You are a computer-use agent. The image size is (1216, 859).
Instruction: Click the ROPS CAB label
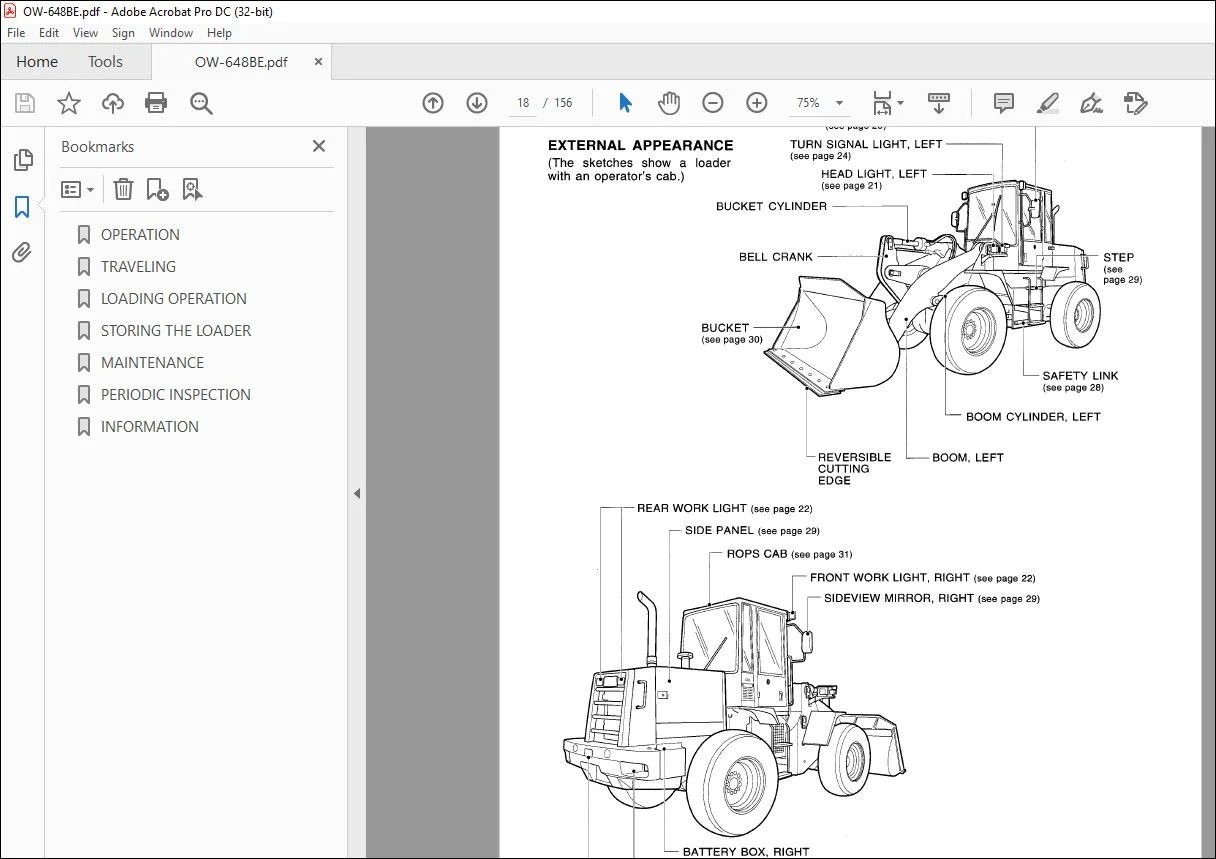pyautogui.click(x=757, y=553)
